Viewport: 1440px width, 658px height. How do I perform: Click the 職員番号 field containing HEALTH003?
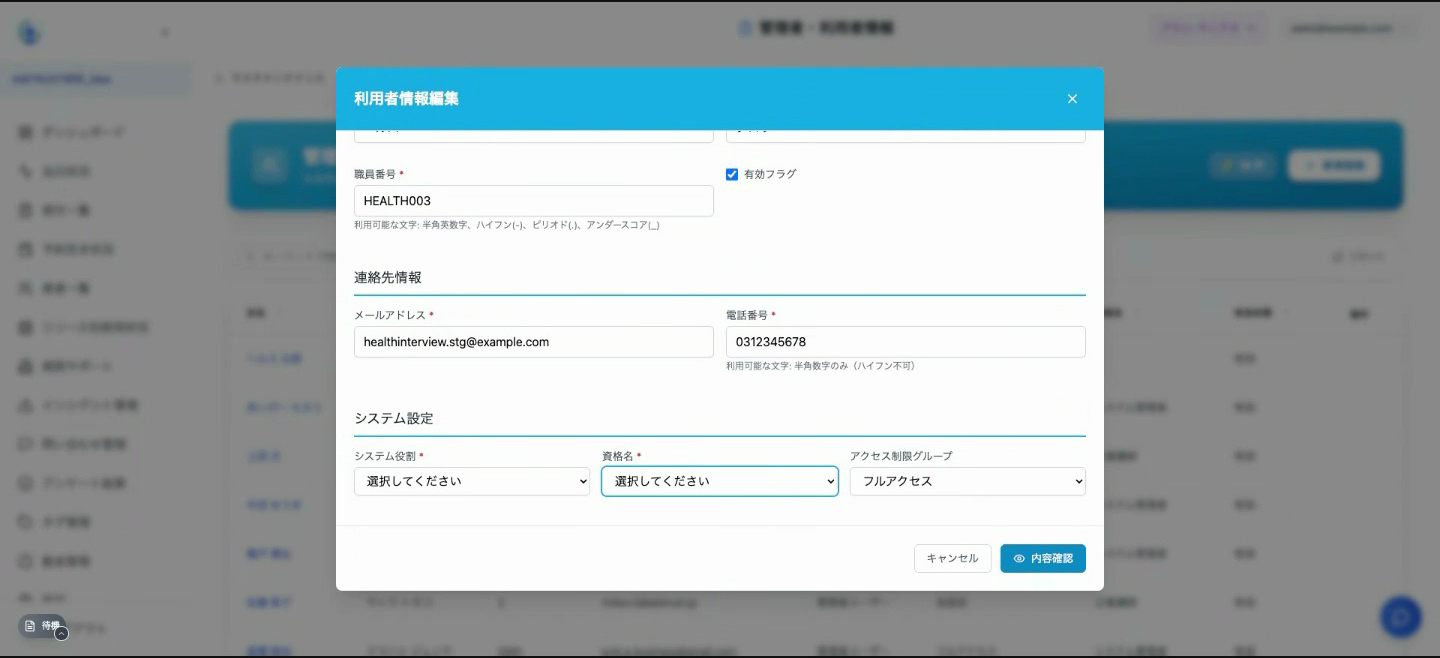pos(534,201)
